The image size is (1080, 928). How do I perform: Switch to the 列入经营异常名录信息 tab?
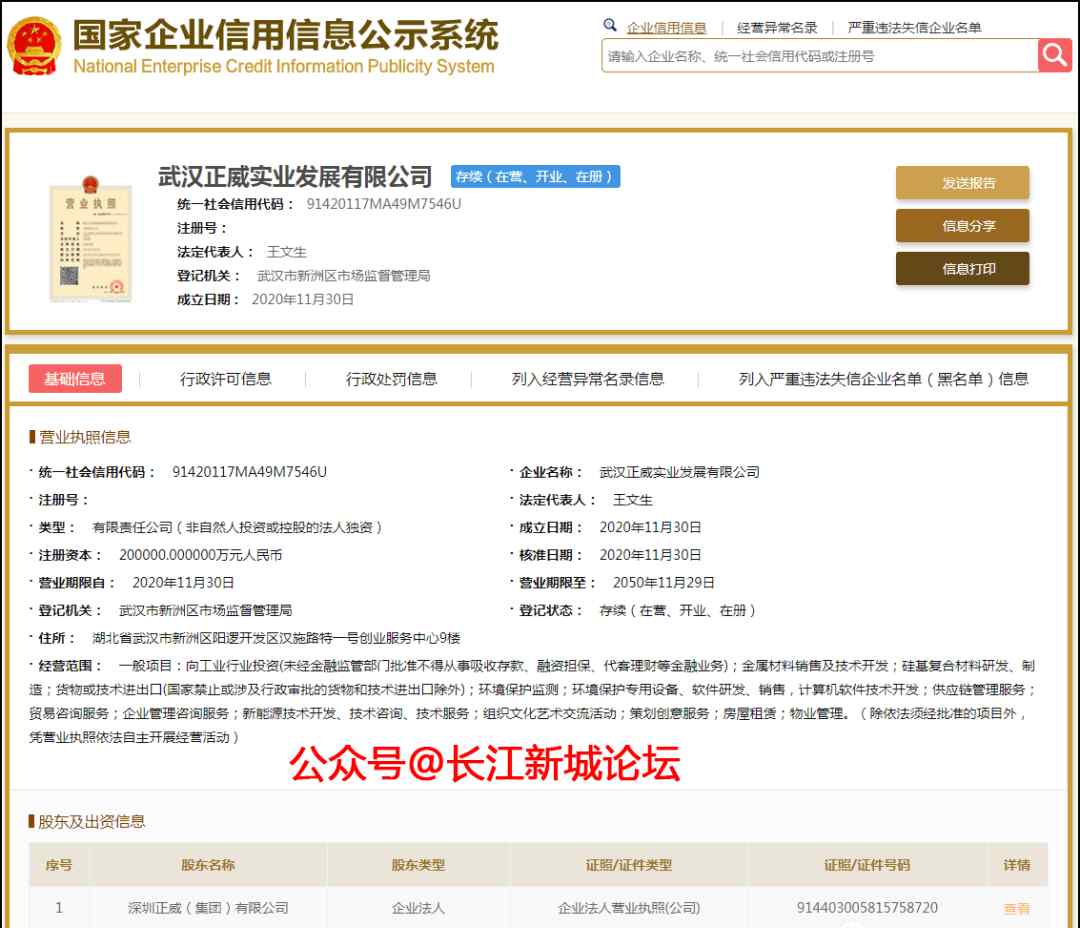point(588,379)
